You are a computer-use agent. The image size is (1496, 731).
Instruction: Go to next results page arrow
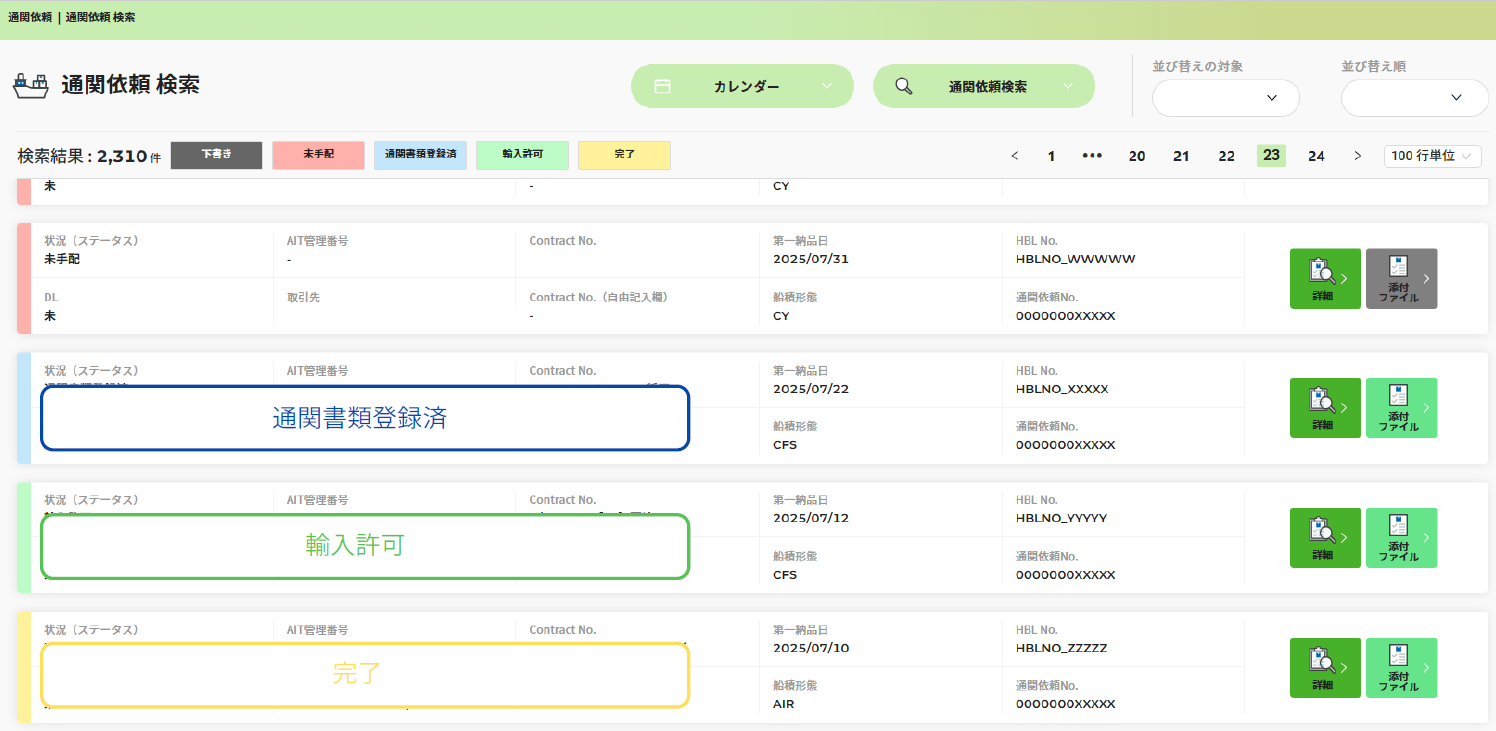click(x=1357, y=156)
